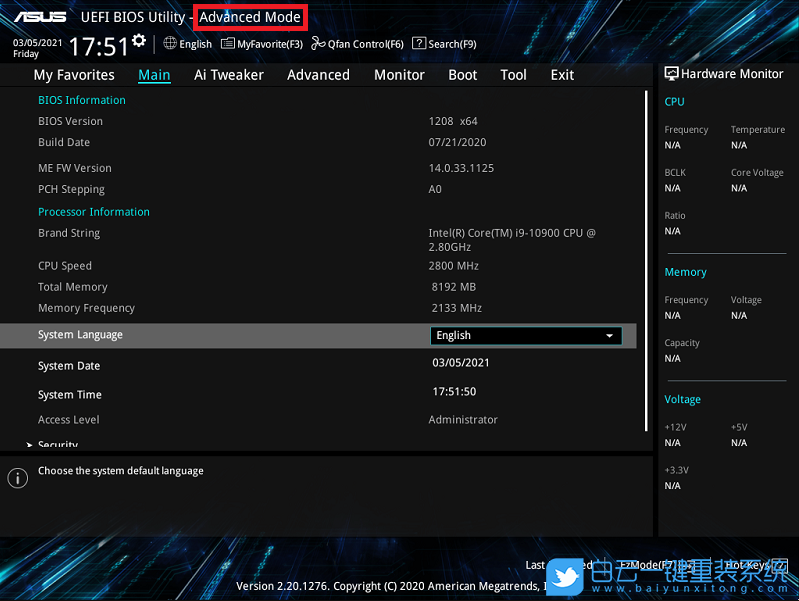Open Qfan Control(F6) fan settings
The width and height of the screenshot is (799, 601).
[x=358, y=44]
